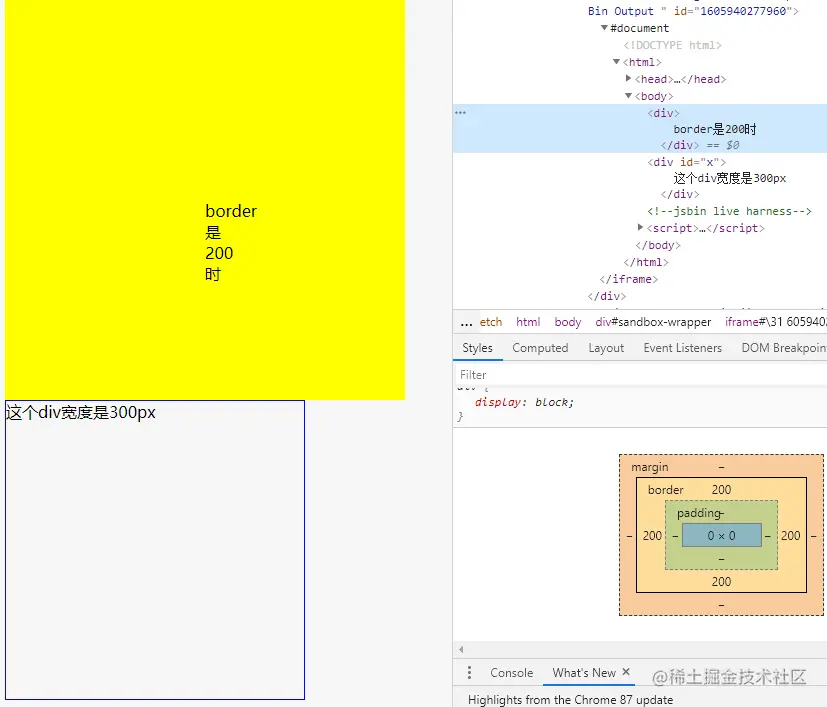Image resolution: width=827 pixels, height=707 pixels.
Task: Click the padding label in box model
Action: (x=699, y=513)
